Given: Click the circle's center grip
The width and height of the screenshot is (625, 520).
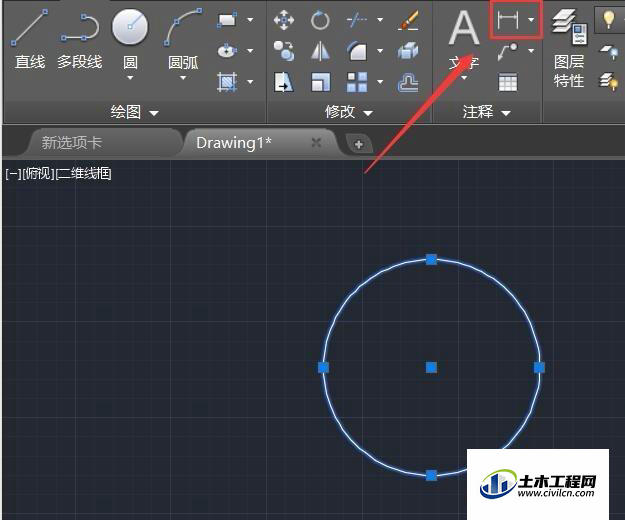Looking at the screenshot, I should coord(431,367).
